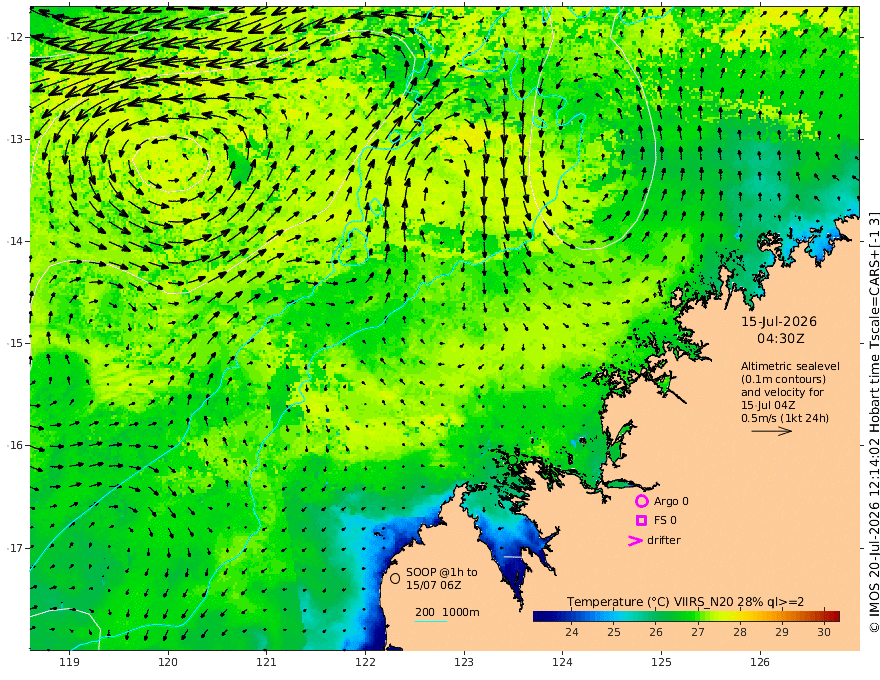This screenshot has height=680, width=880.
Task: Click the '0.5m/s (1kt 24h)' scale text
Action: 785,418
